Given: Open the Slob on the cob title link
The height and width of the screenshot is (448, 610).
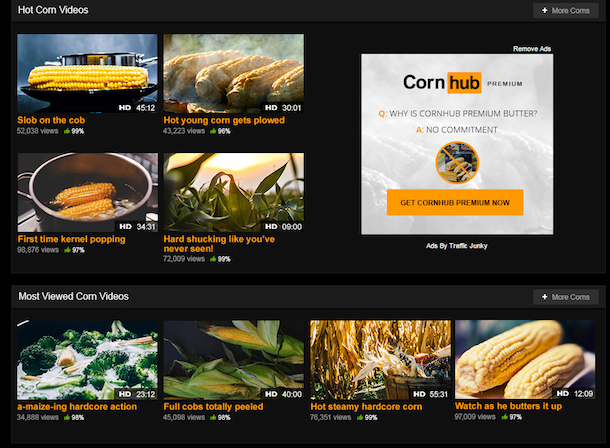Looking at the screenshot, I should (51, 120).
